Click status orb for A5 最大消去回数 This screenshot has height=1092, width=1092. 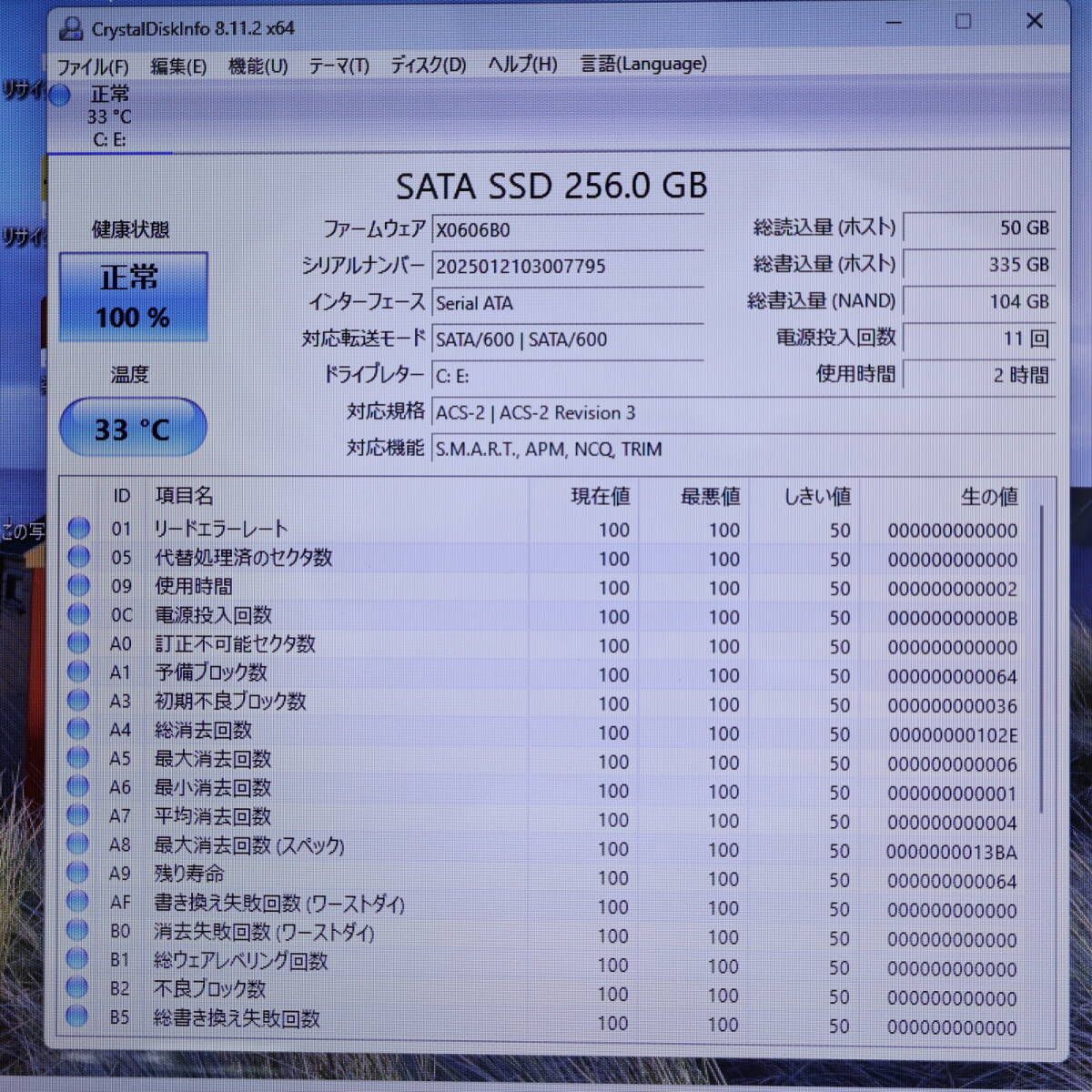[79, 758]
